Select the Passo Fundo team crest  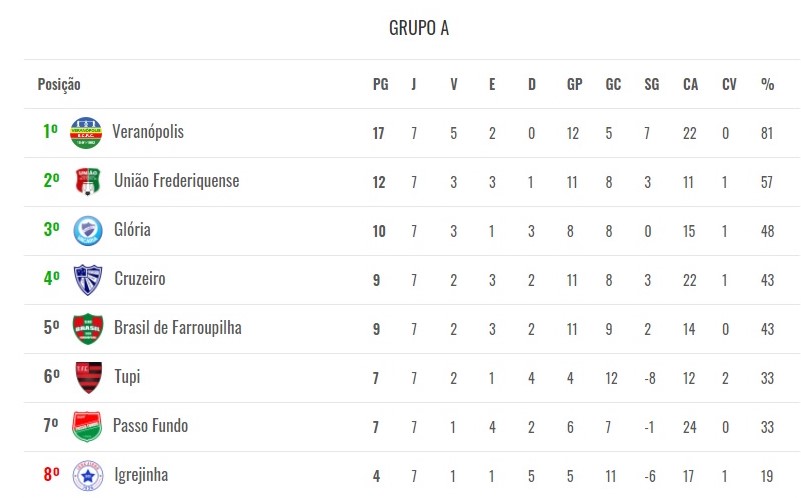pyautogui.click(x=87, y=427)
